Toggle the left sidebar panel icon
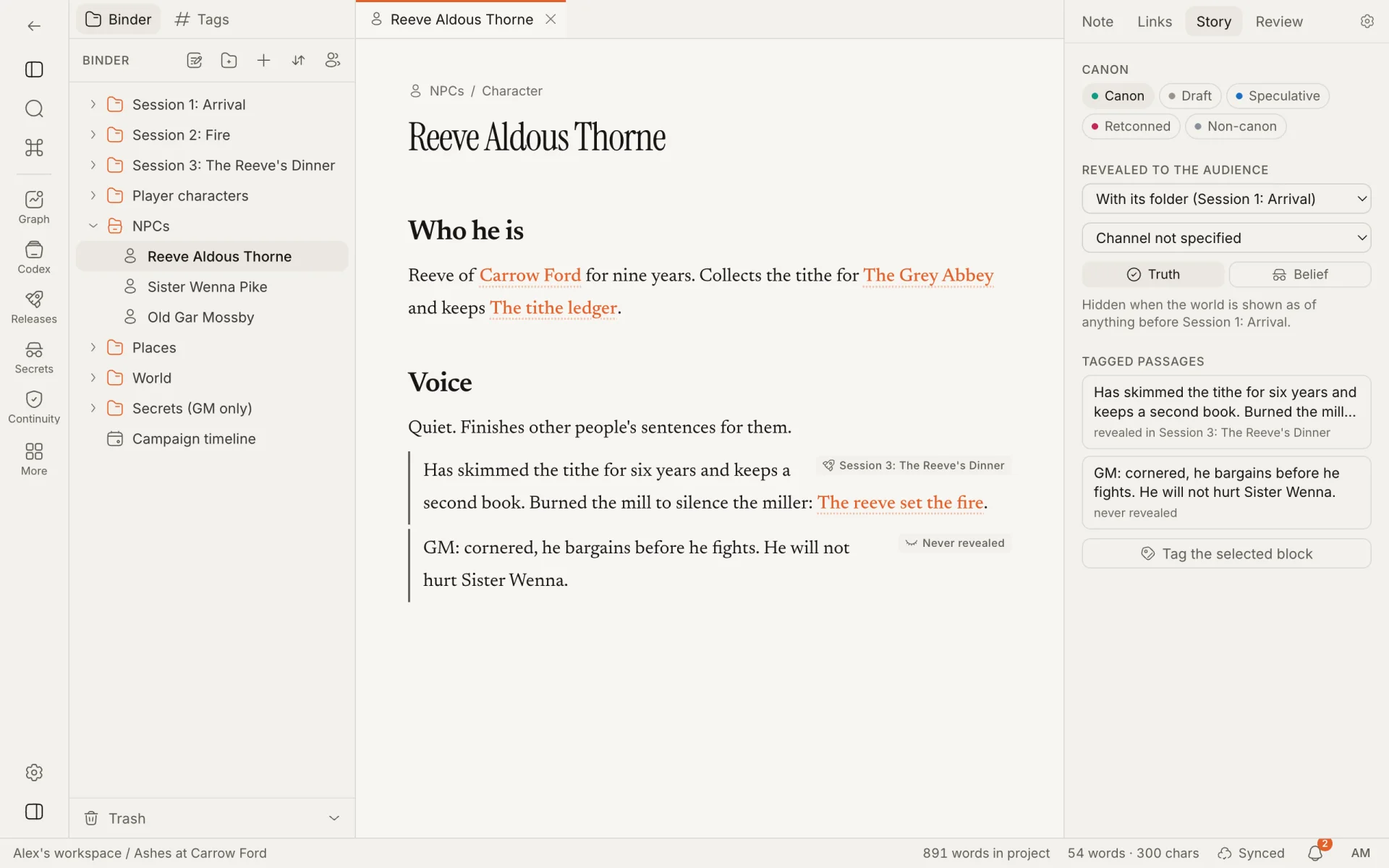 (34, 69)
